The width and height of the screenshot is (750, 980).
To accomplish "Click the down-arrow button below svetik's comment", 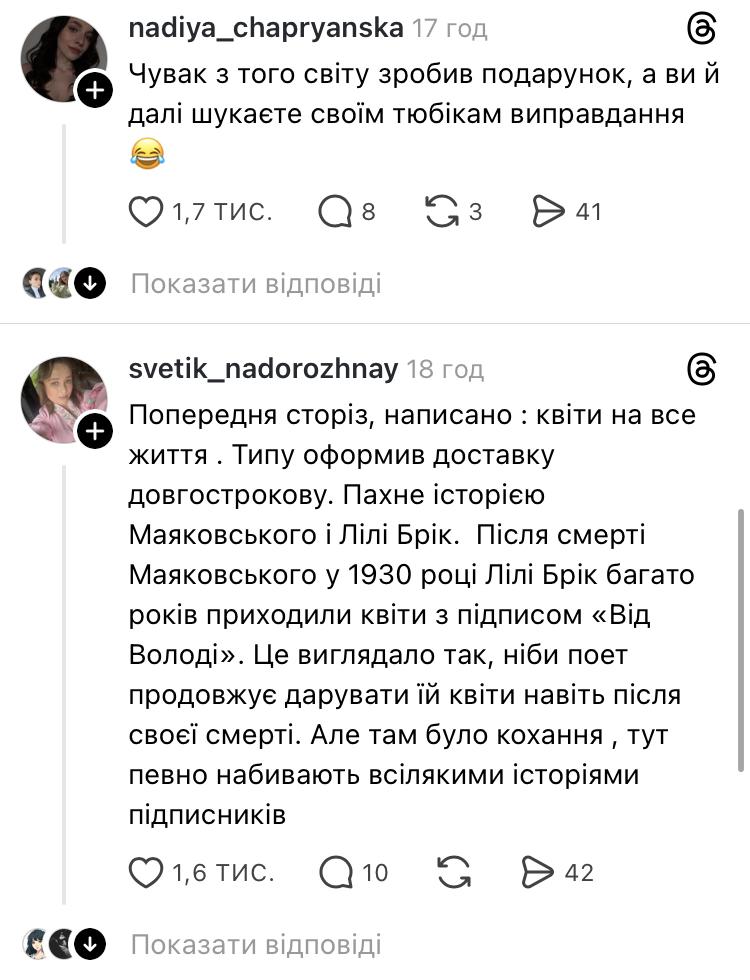I will tap(92, 944).
